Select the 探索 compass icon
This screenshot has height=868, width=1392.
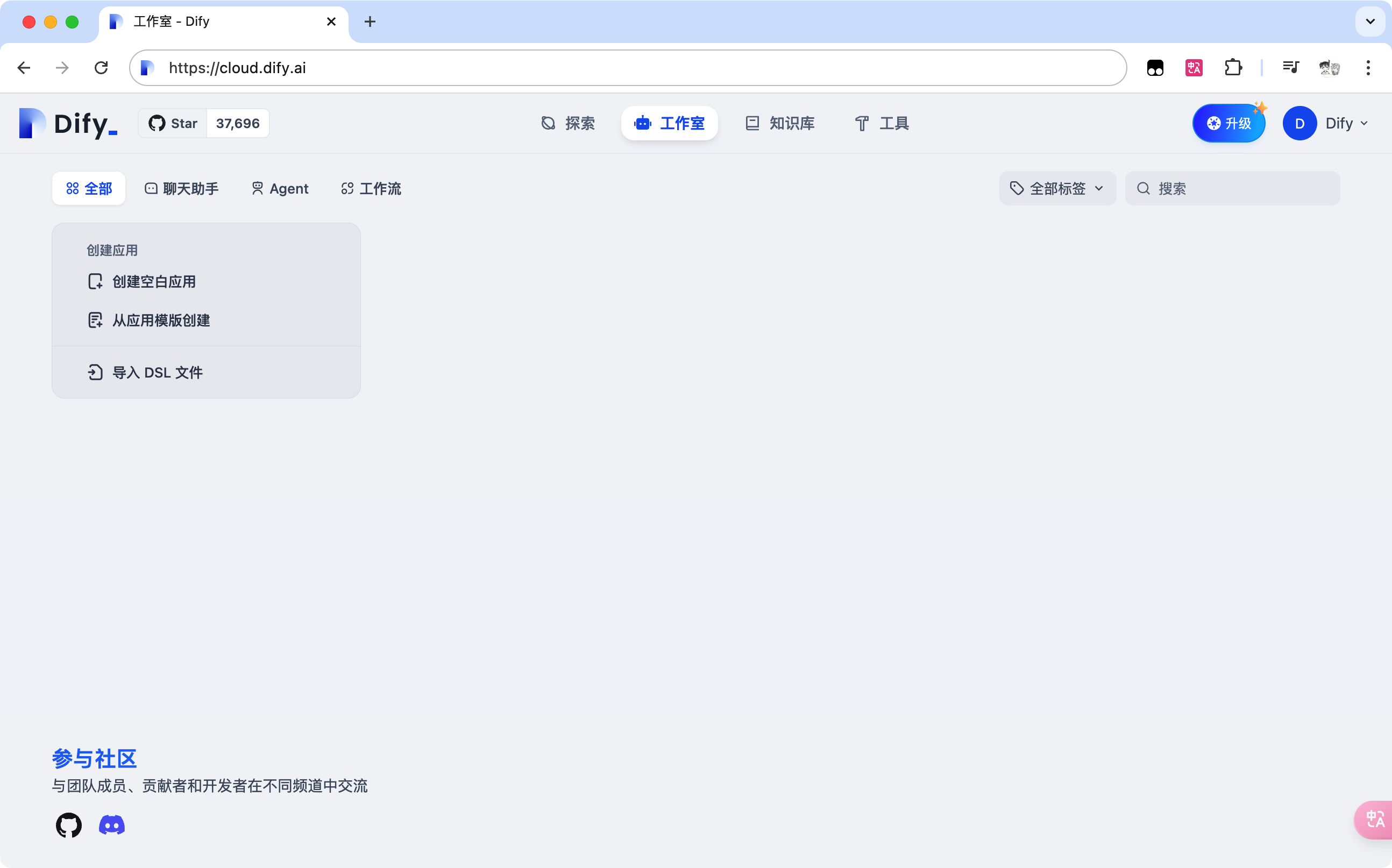pos(549,123)
